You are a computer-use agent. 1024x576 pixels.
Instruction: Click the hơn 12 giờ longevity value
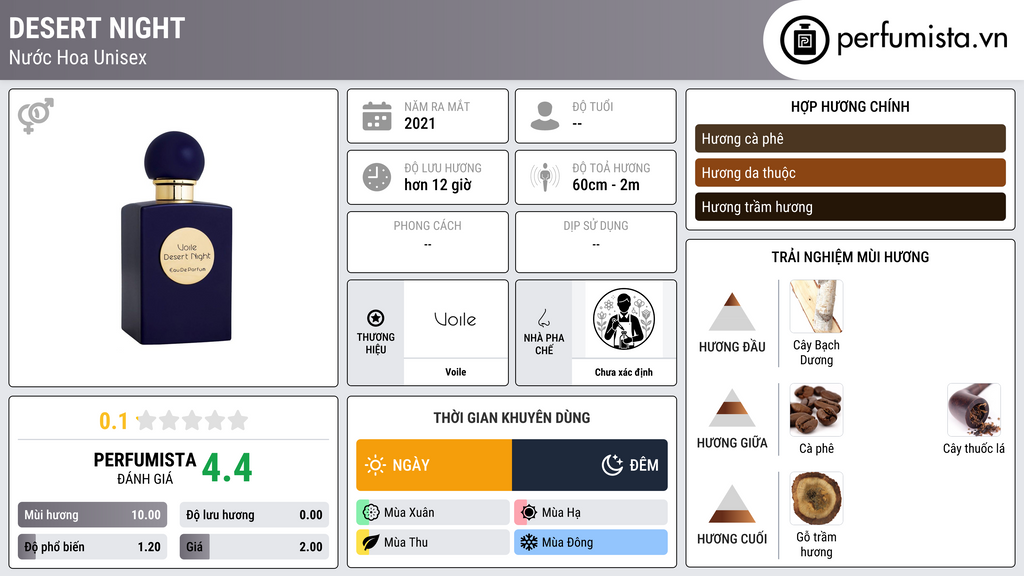(x=438, y=185)
